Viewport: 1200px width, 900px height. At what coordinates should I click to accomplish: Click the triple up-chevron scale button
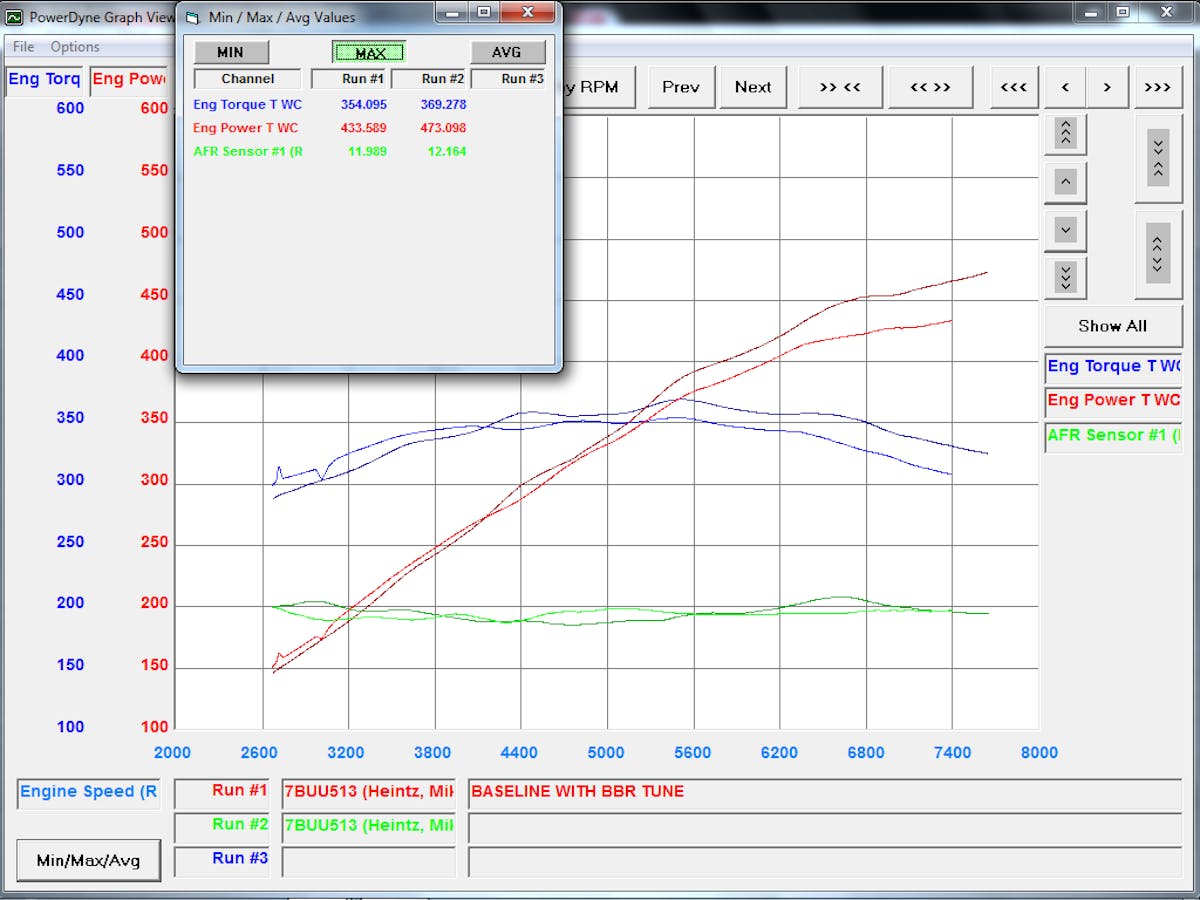(x=1065, y=134)
